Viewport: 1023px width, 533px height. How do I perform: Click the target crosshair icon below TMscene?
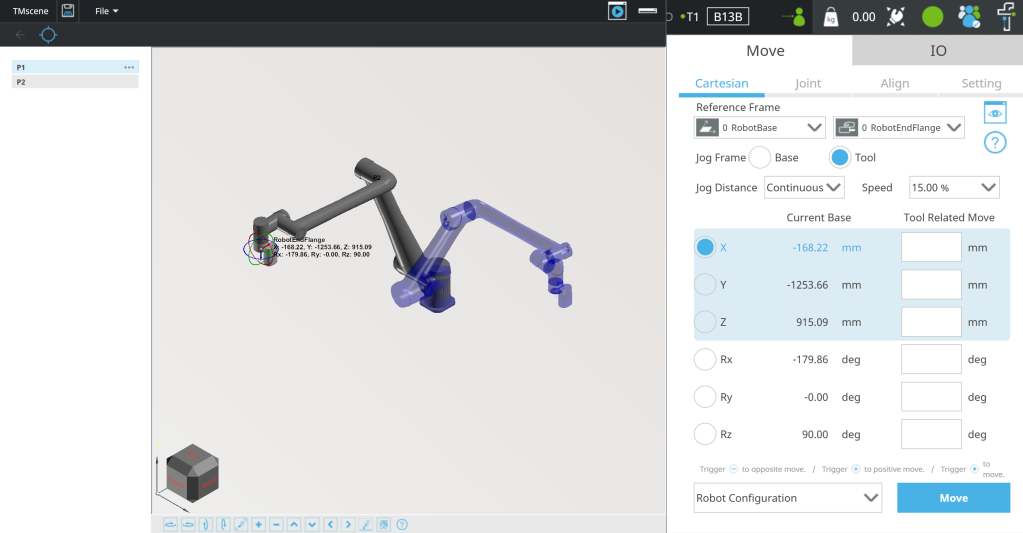(48, 35)
